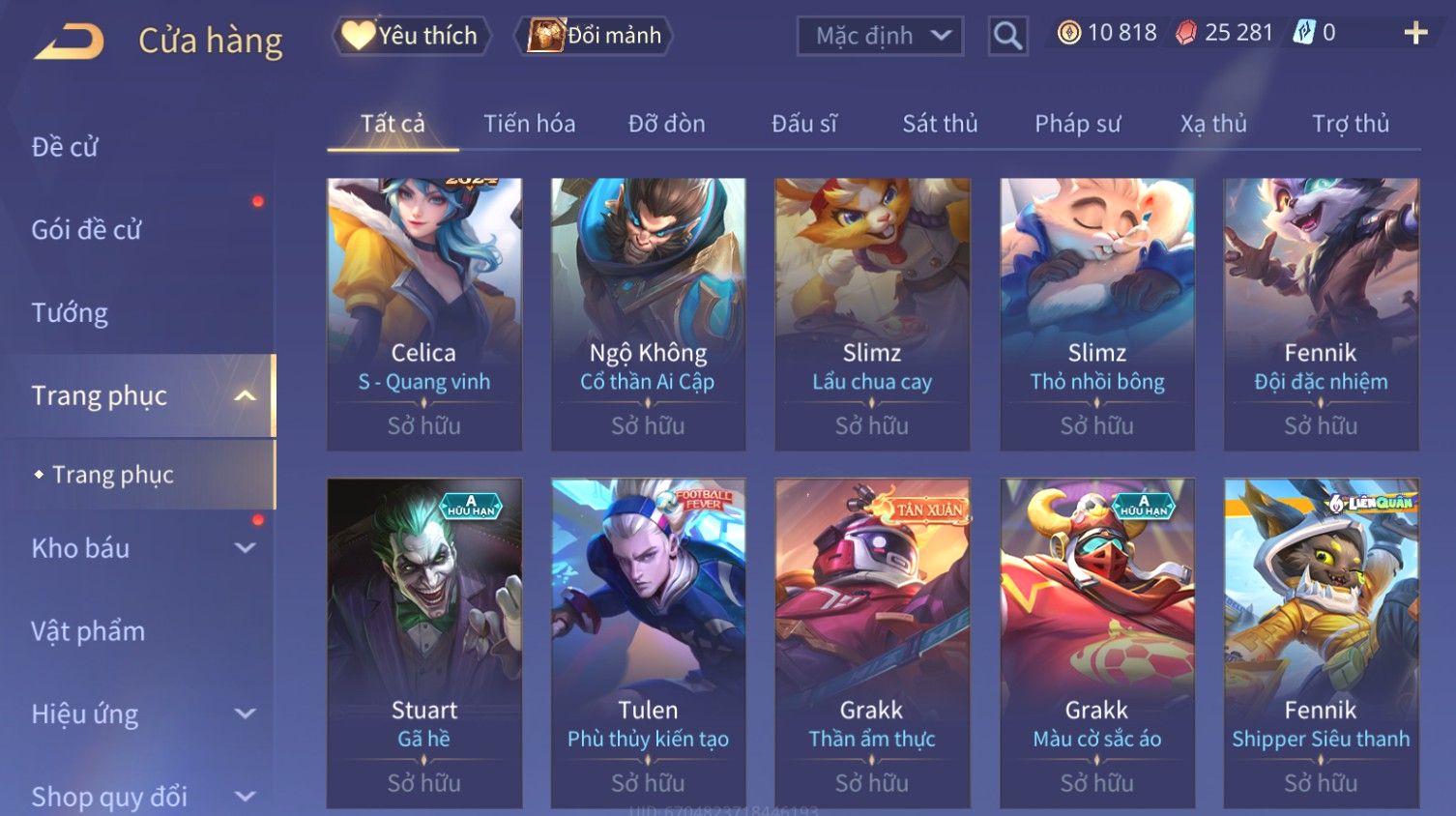Go to Gói đề cử section
This screenshot has height=816, width=1456.
(x=86, y=230)
